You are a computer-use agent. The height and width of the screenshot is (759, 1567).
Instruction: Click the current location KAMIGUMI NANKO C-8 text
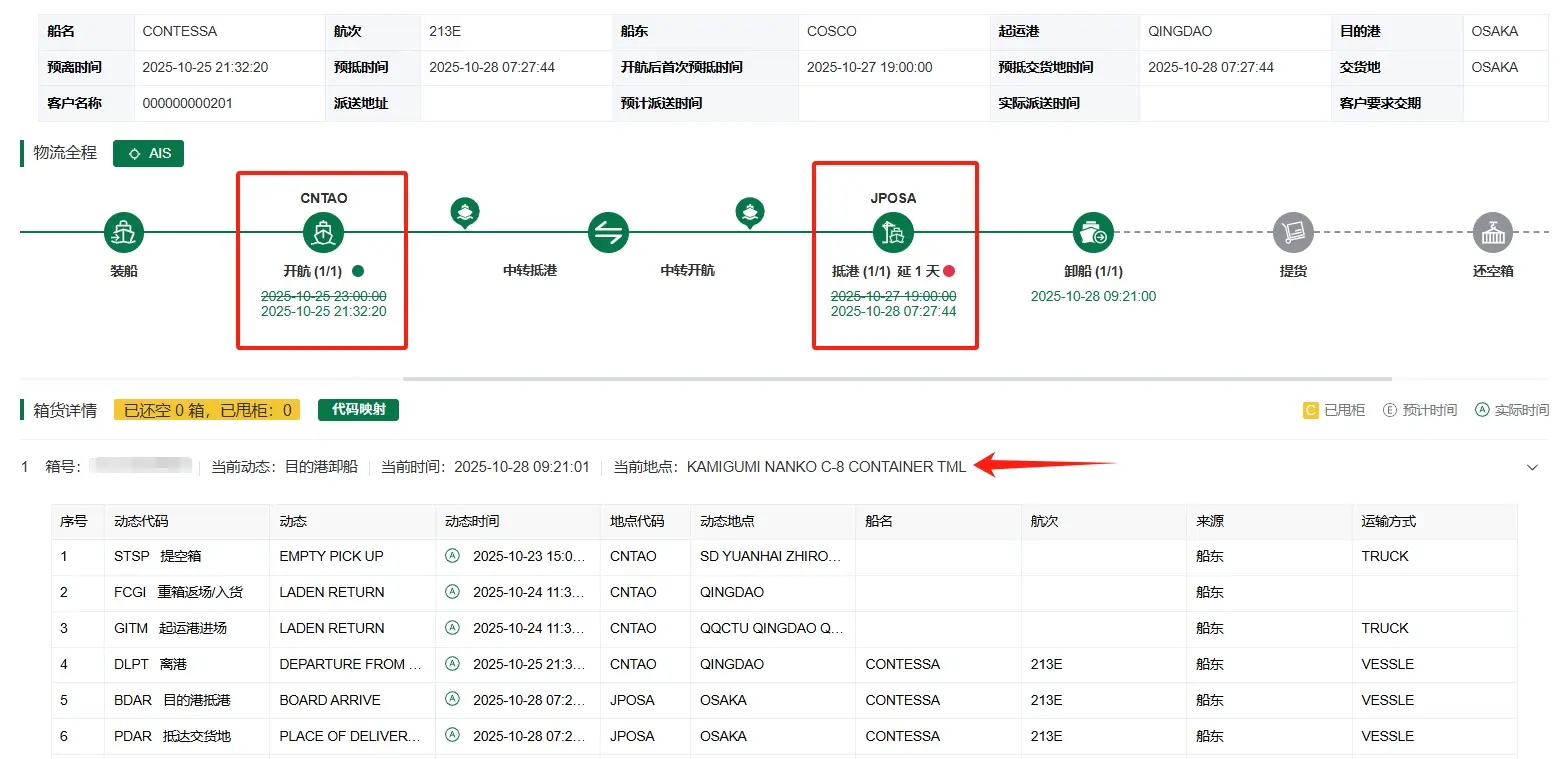click(827, 467)
